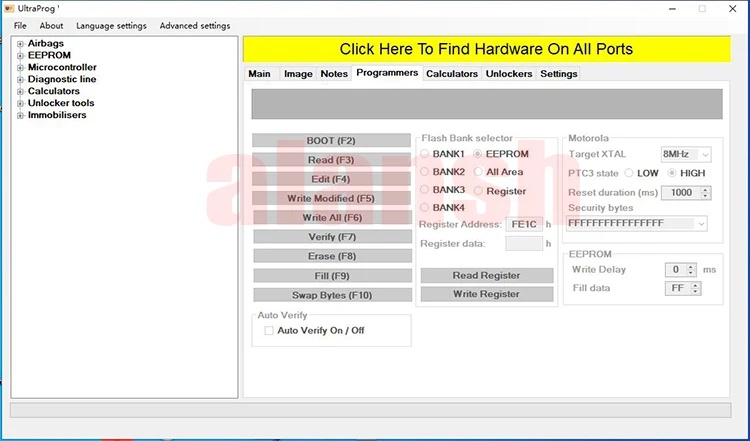Viewport: 750px width, 441px height.
Task: Select the BANK3 radio button
Action: (425, 189)
